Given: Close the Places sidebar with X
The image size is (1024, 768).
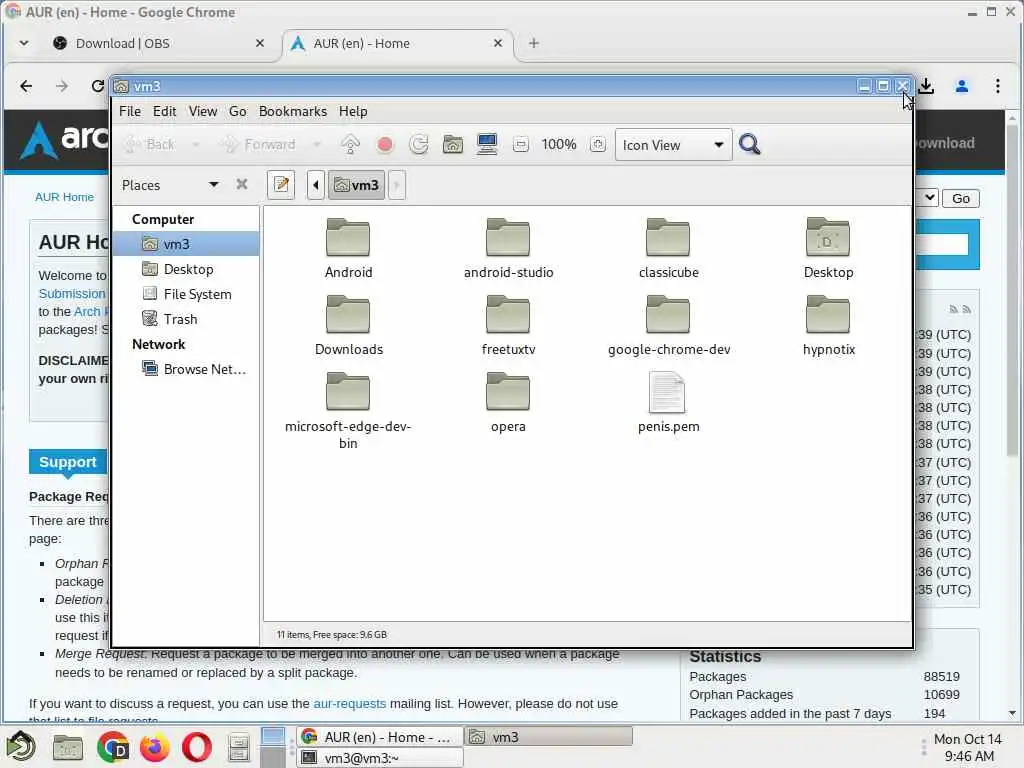Looking at the screenshot, I should [x=242, y=185].
